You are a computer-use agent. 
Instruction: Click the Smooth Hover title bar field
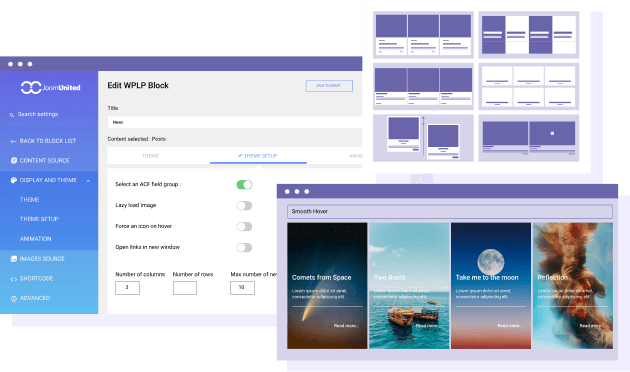click(x=450, y=211)
